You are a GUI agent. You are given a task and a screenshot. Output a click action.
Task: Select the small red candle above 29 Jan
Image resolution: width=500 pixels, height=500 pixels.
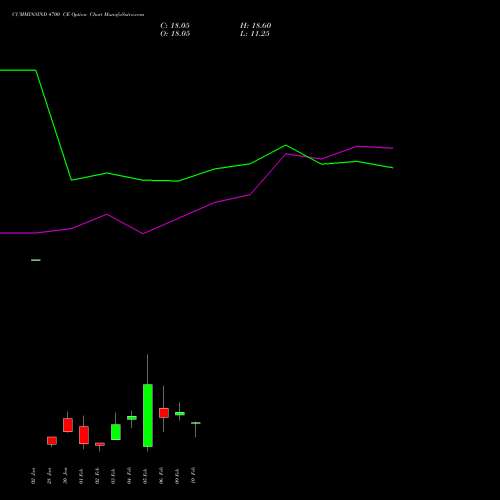coord(52,440)
